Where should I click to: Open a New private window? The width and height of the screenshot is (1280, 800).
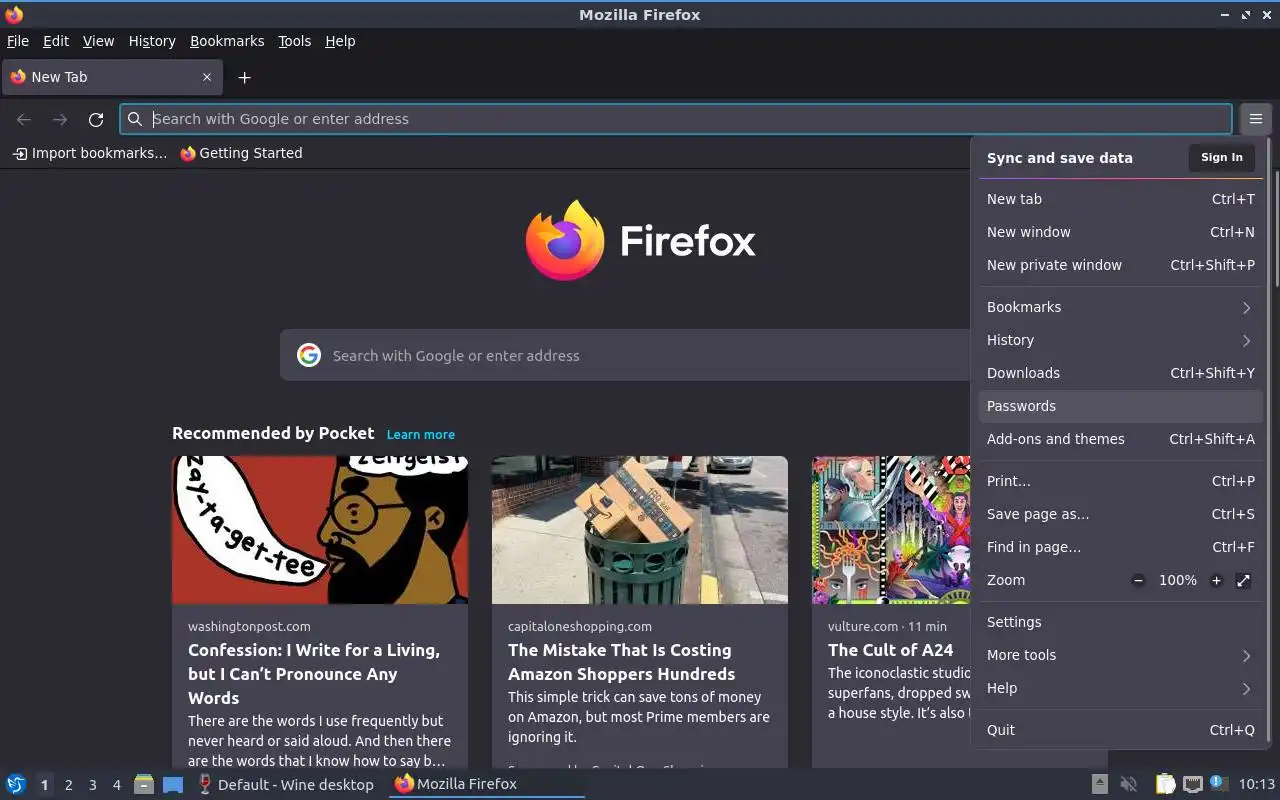click(x=1120, y=265)
